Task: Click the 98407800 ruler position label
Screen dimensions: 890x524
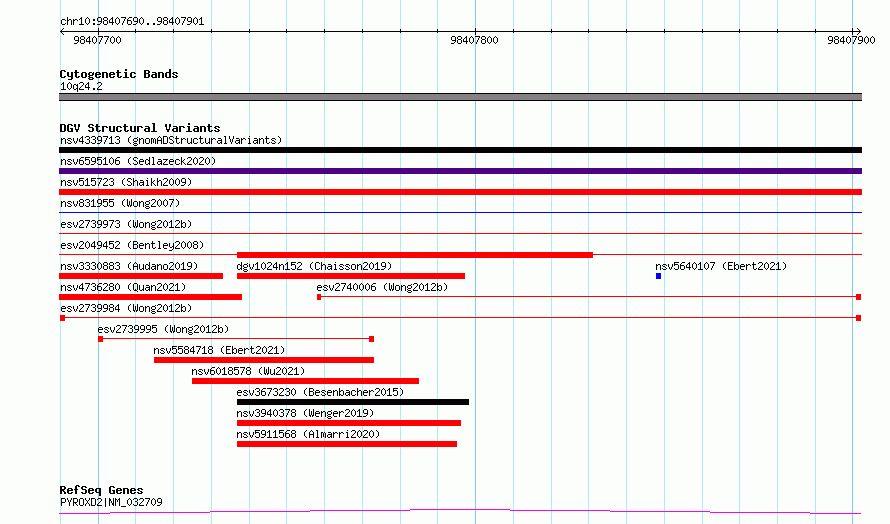Action: [x=475, y=40]
